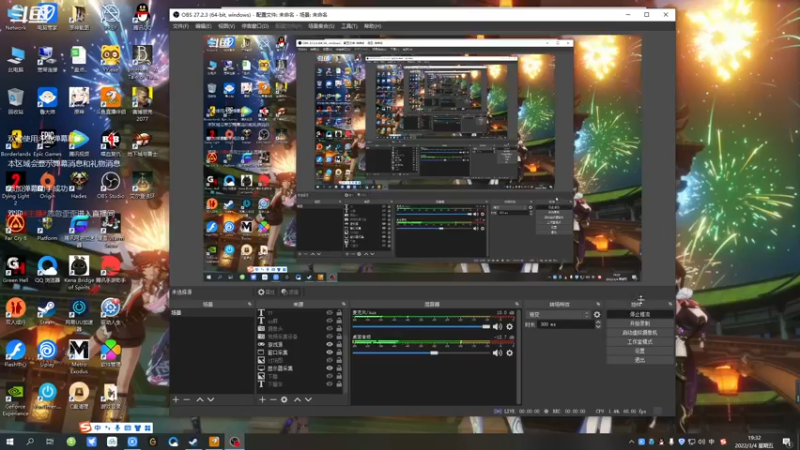Remove the selected scene with minus icon

coord(187,399)
